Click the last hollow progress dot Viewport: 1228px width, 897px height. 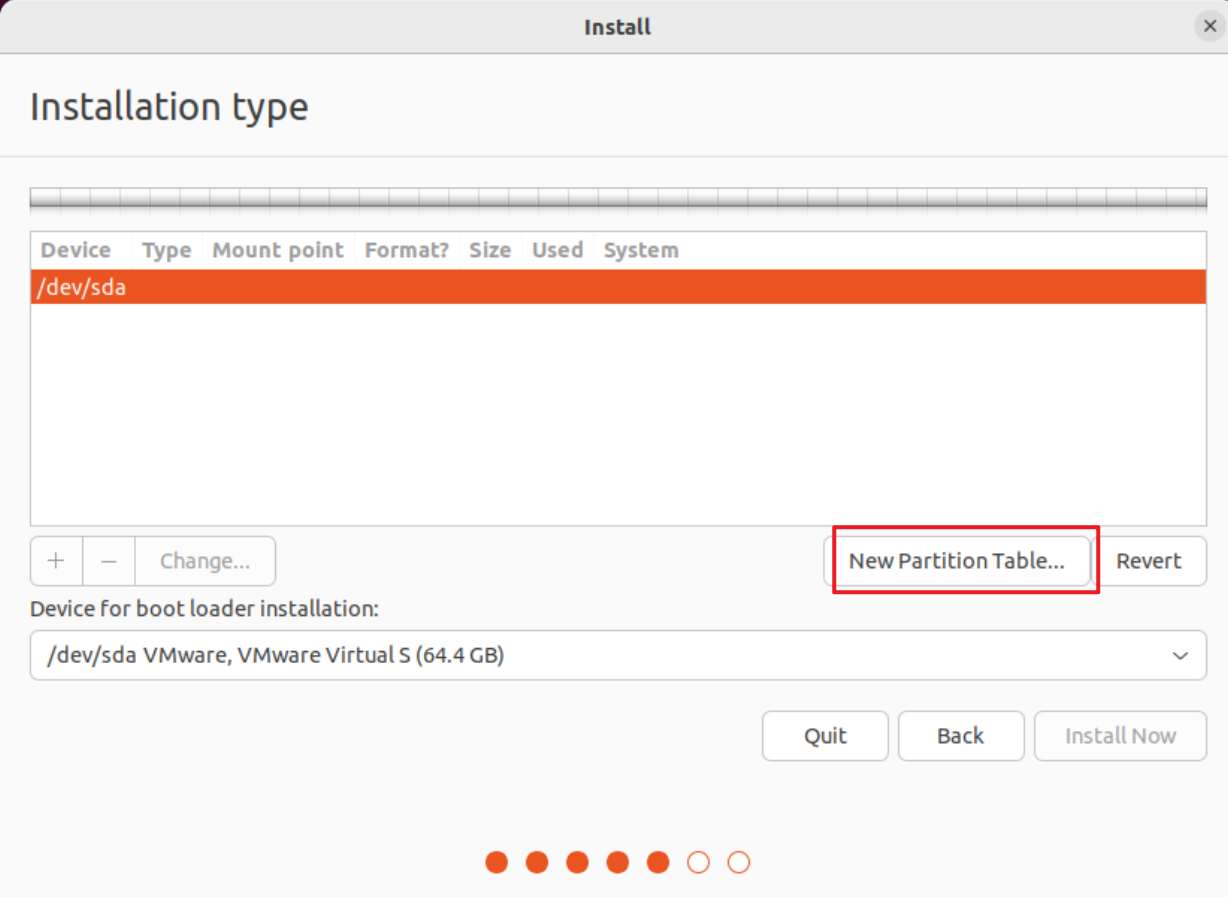click(738, 862)
